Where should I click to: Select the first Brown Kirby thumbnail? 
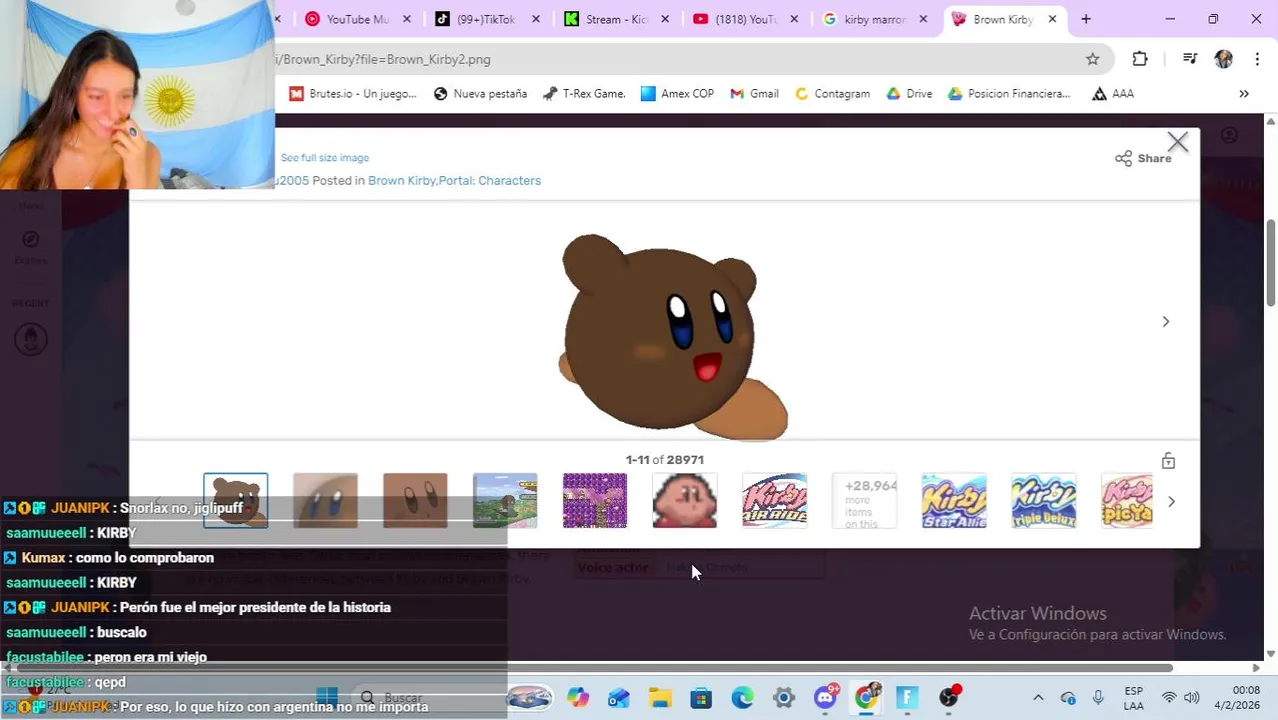pyautogui.click(x=236, y=500)
